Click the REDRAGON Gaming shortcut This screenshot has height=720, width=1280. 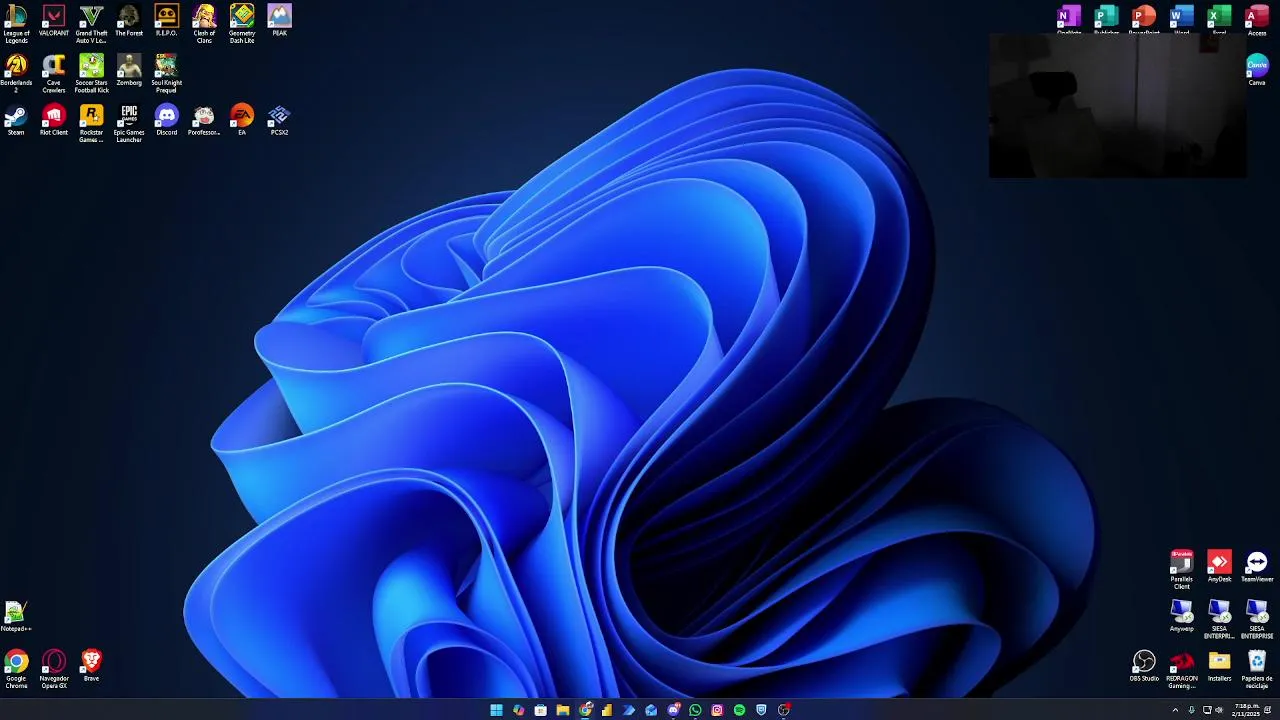pos(1182,670)
